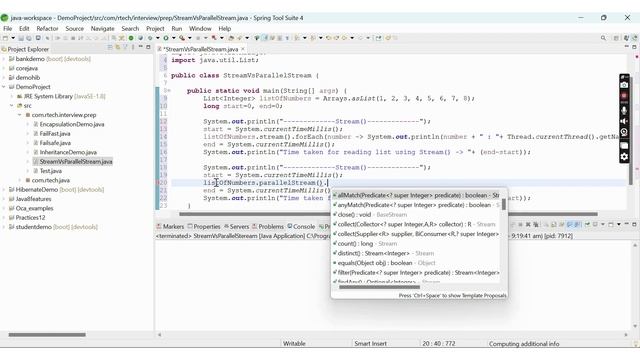
Task: Switch to the Markers tab
Action: (171, 227)
